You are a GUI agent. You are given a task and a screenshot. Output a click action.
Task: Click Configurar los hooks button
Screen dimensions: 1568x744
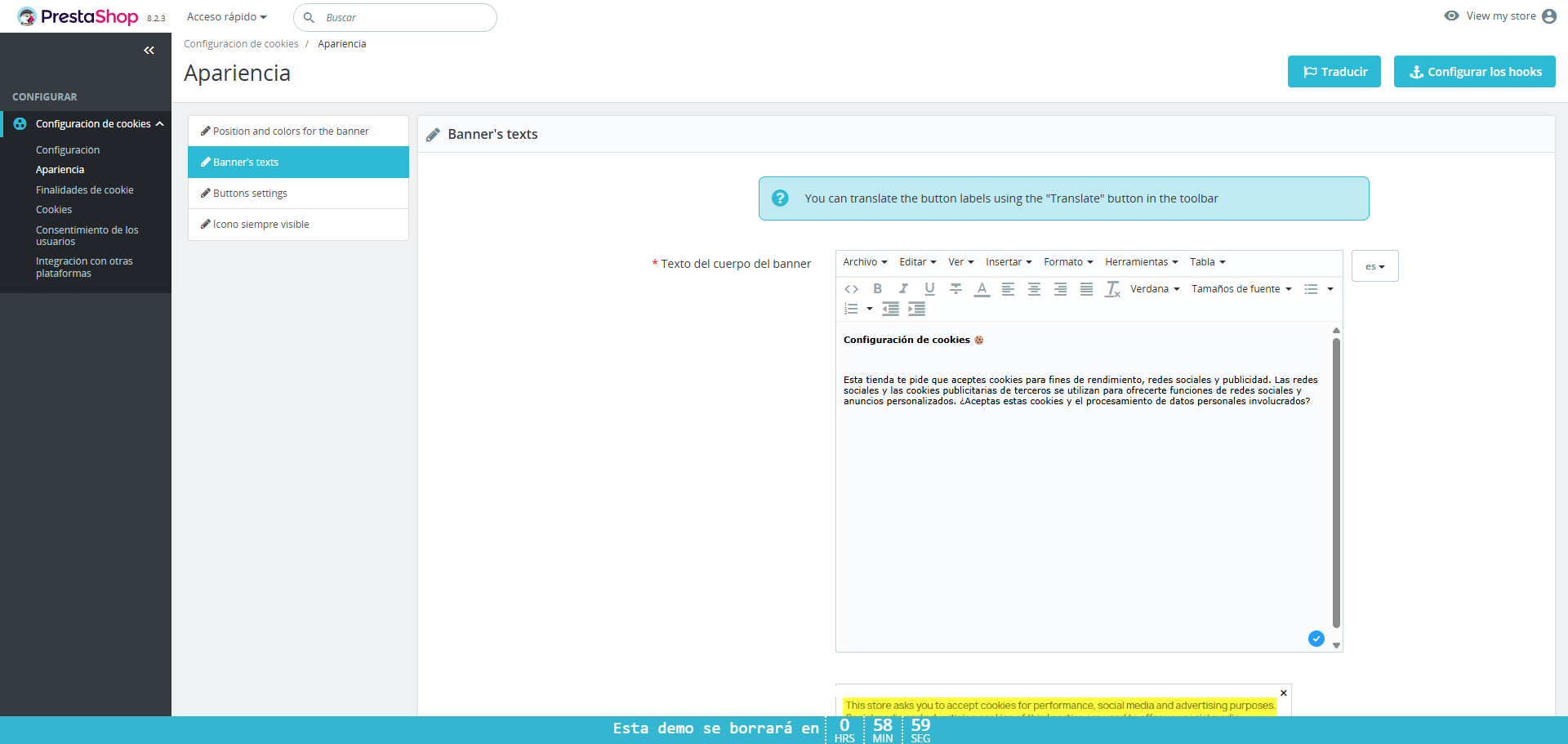pos(1474,72)
